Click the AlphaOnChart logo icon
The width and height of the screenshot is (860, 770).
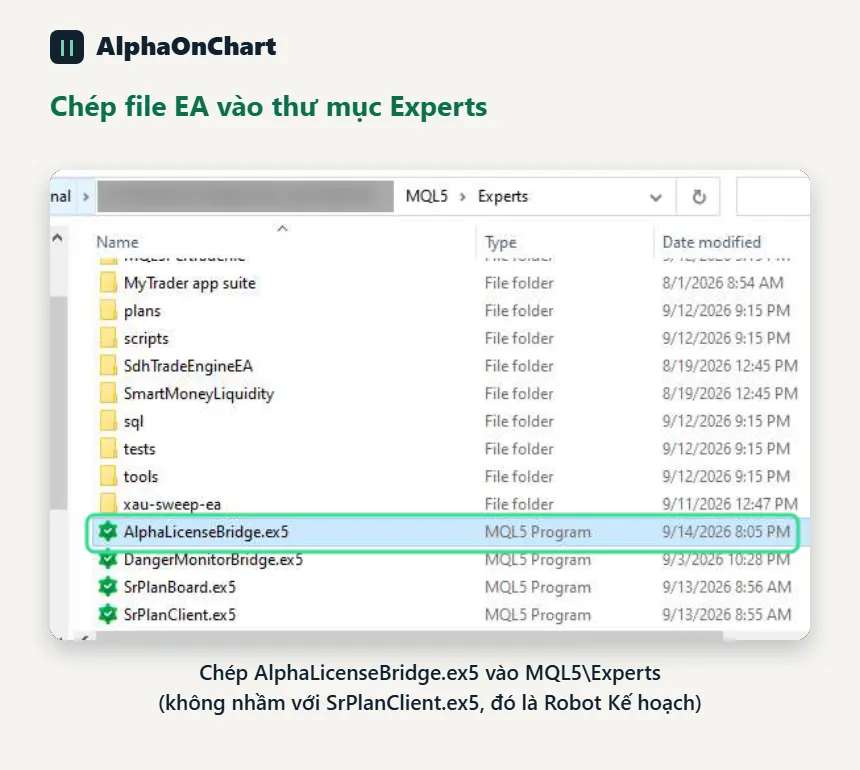67,47
